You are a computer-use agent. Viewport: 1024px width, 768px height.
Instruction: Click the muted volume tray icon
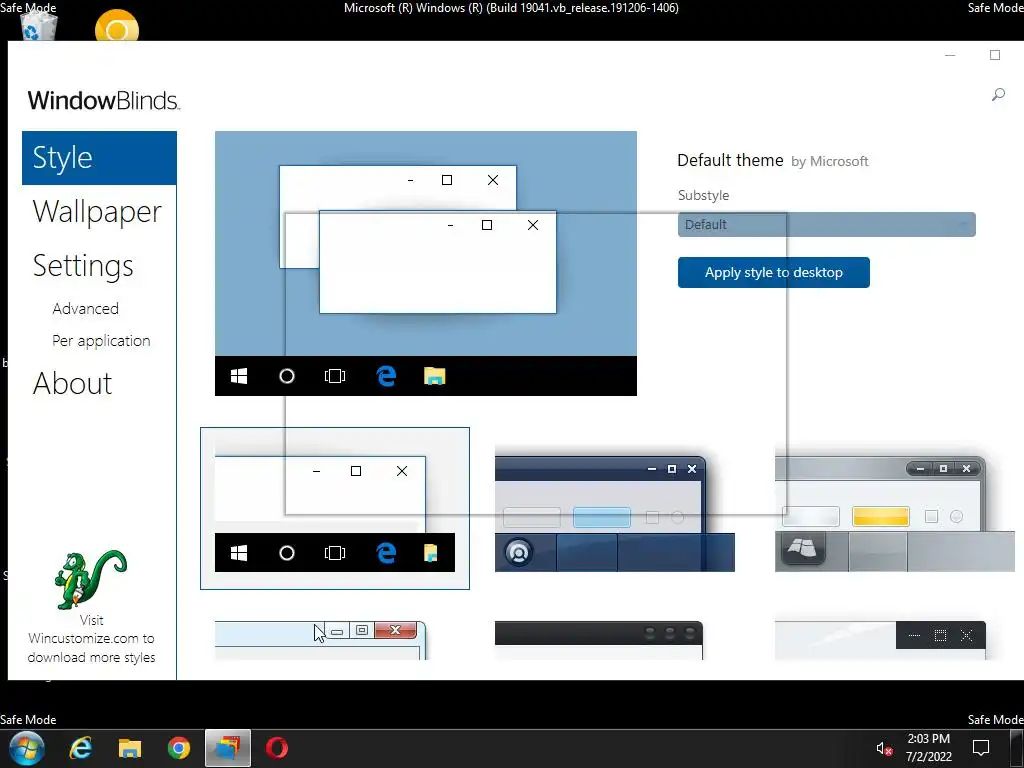884,748
